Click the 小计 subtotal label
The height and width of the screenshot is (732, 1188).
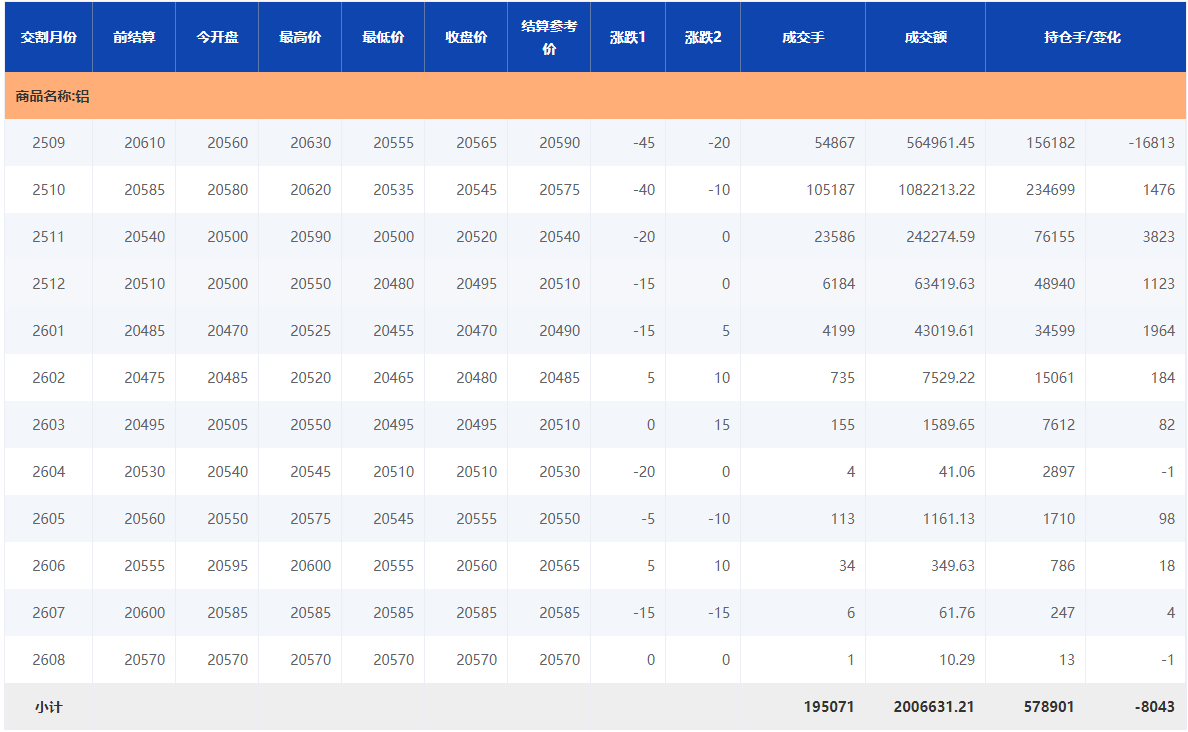pos(48,707)
